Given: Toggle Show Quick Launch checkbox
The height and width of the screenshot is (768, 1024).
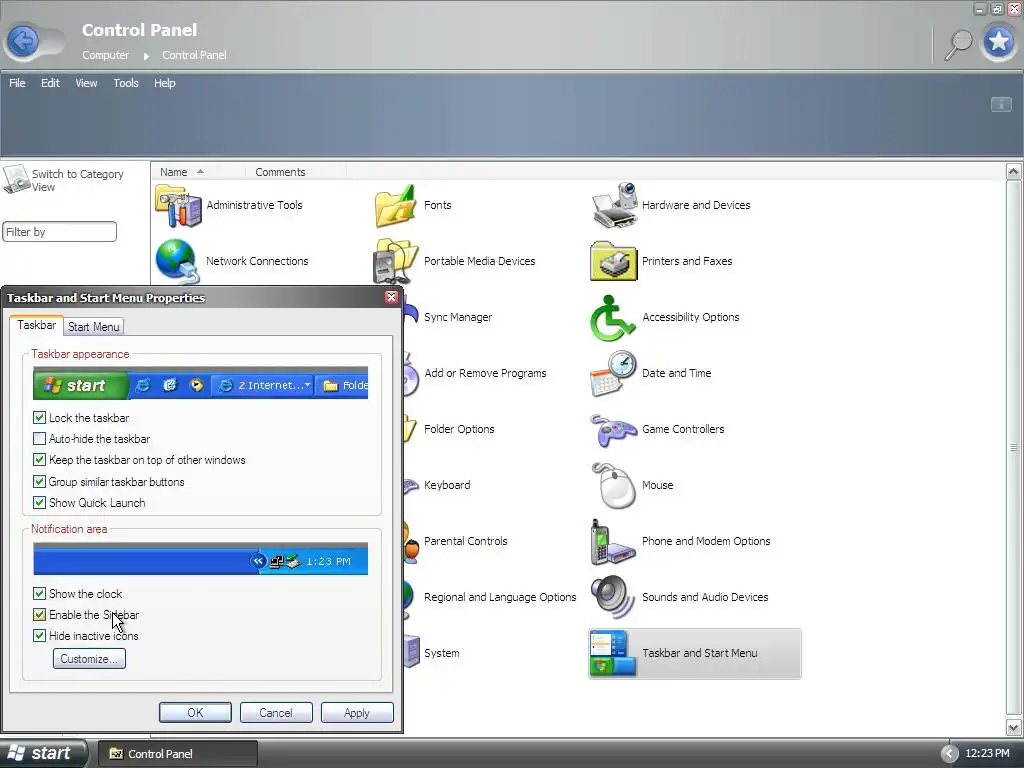Looking at the screenshot, I should click(39, 503).
